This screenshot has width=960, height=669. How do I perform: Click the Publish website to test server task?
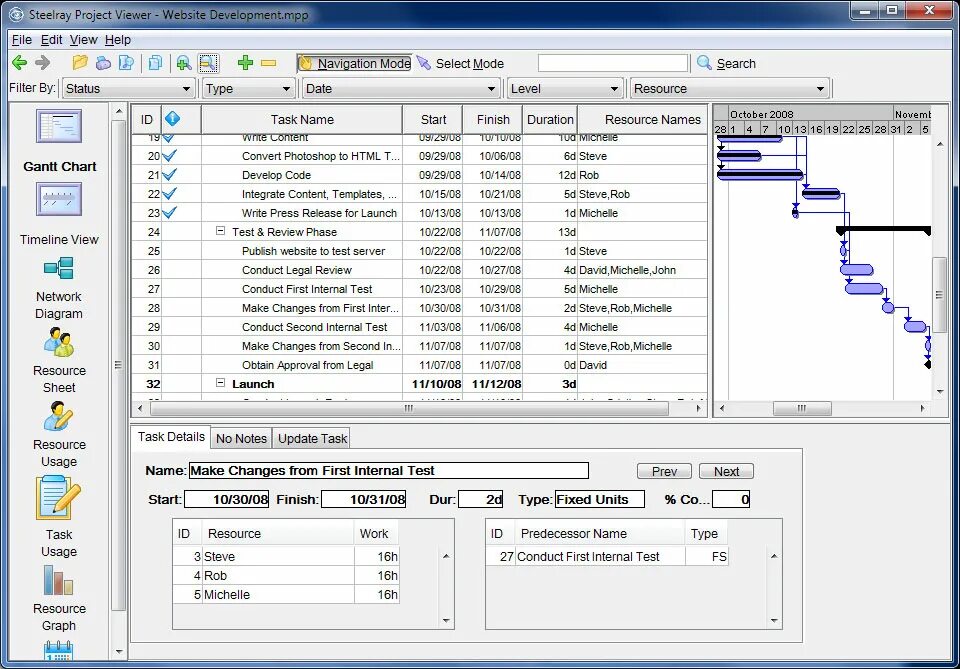tap(313, 251)
